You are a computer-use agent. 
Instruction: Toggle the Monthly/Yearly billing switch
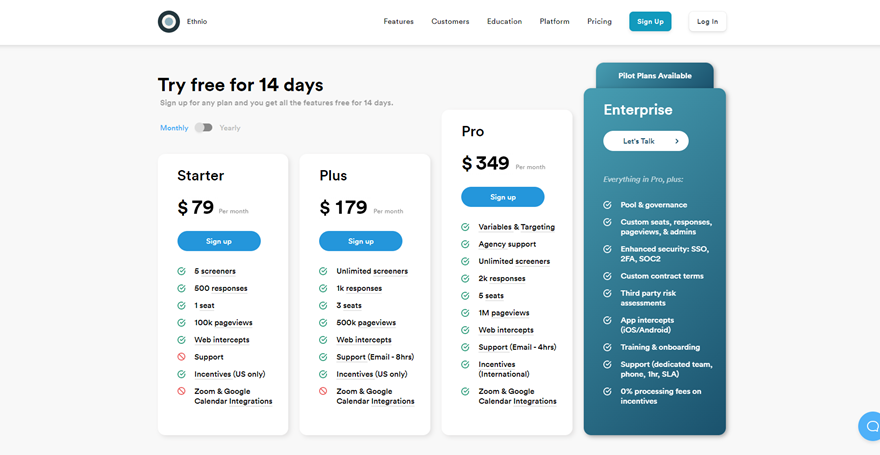[x=204, y=128]
